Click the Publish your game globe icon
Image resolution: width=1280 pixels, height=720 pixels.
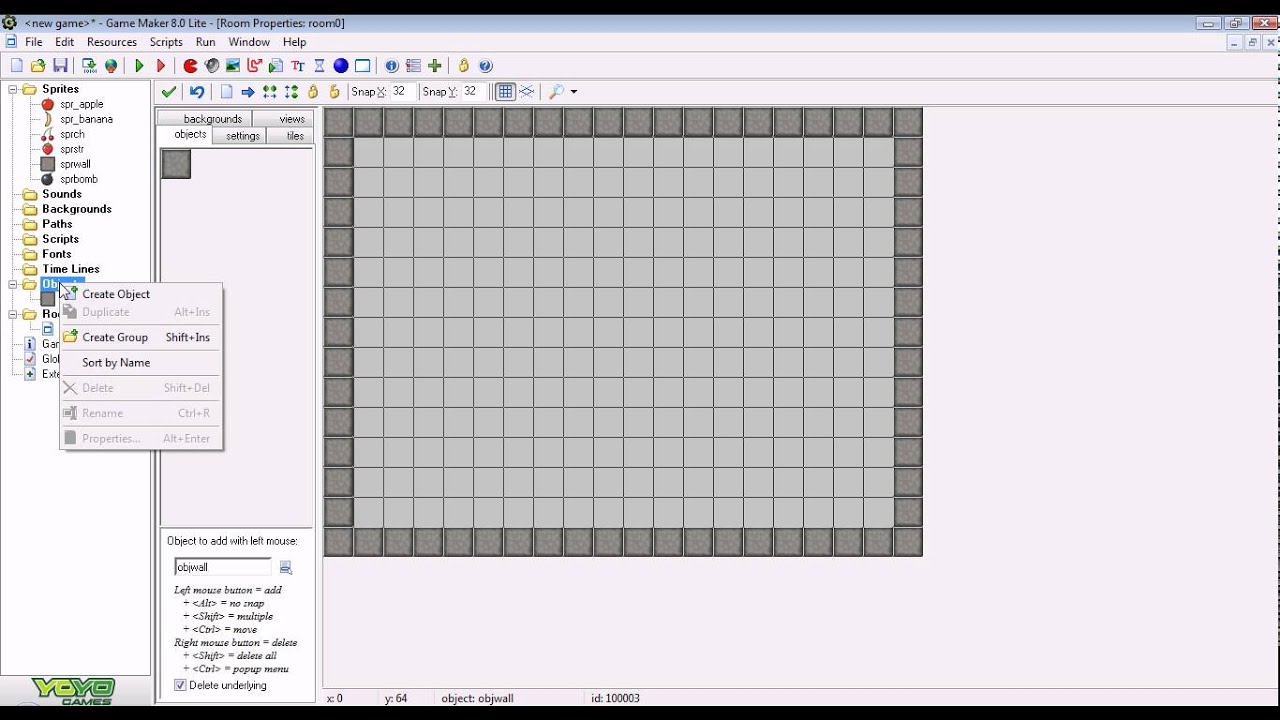pos(111,66)
